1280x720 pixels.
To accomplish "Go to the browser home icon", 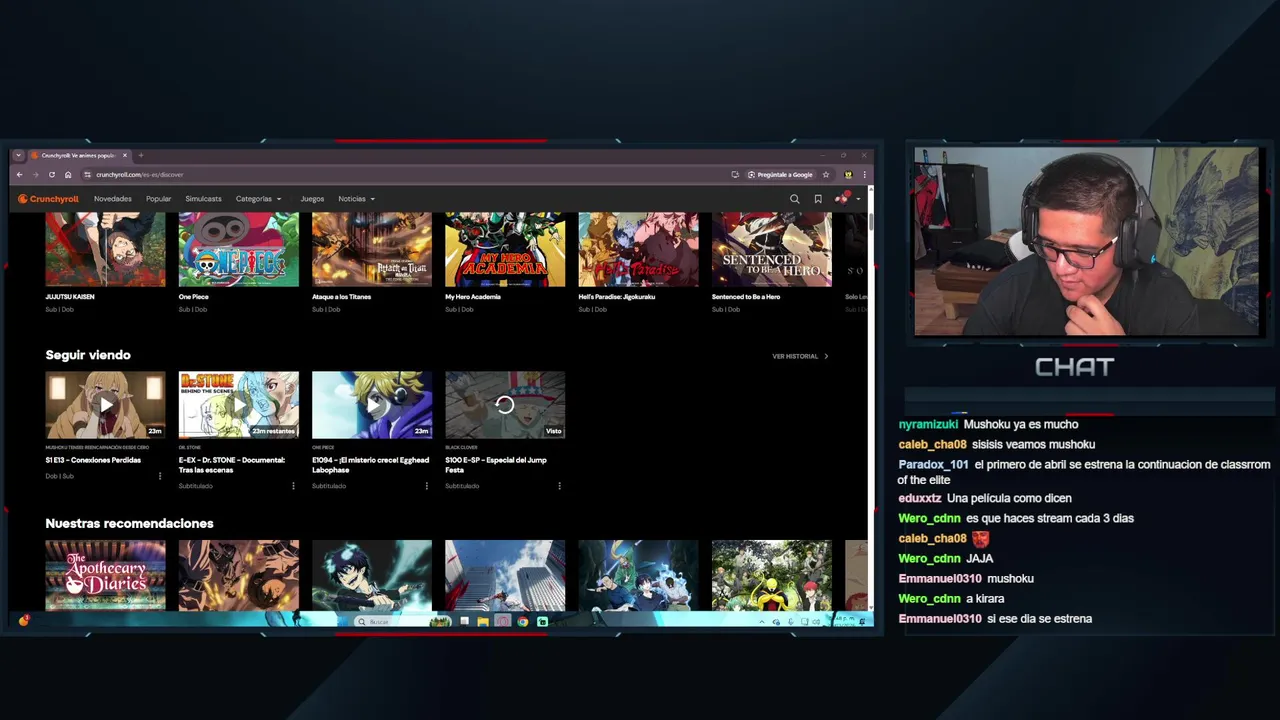I will point(68,175).
